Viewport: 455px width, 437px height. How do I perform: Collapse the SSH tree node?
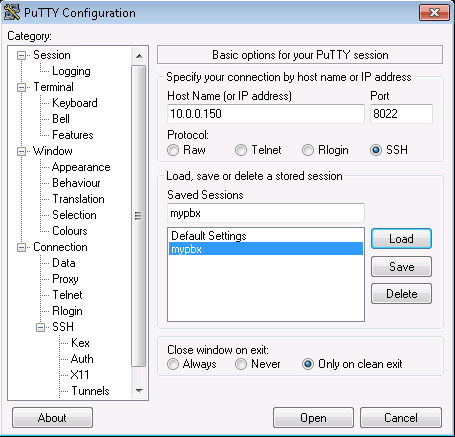pos(40,327)
